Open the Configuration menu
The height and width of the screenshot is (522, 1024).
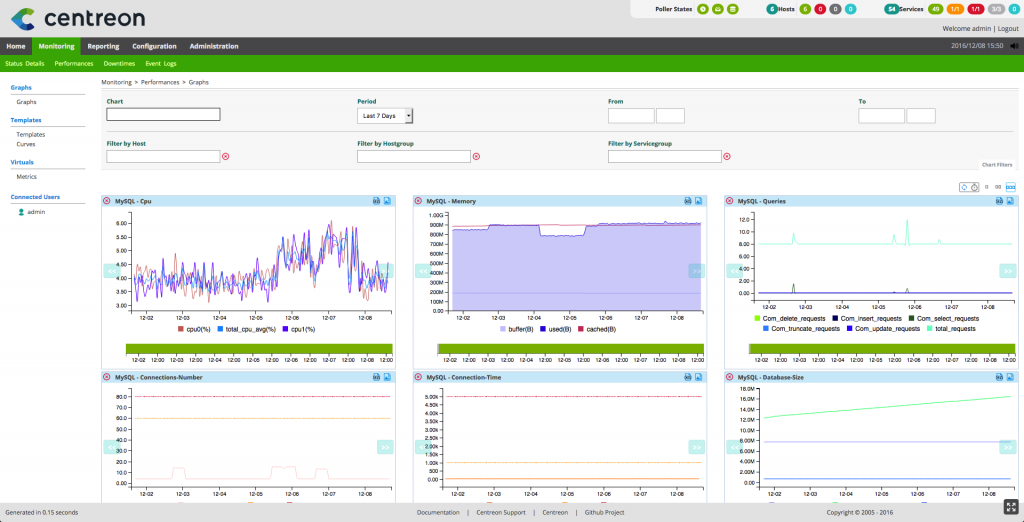[154, 46]
